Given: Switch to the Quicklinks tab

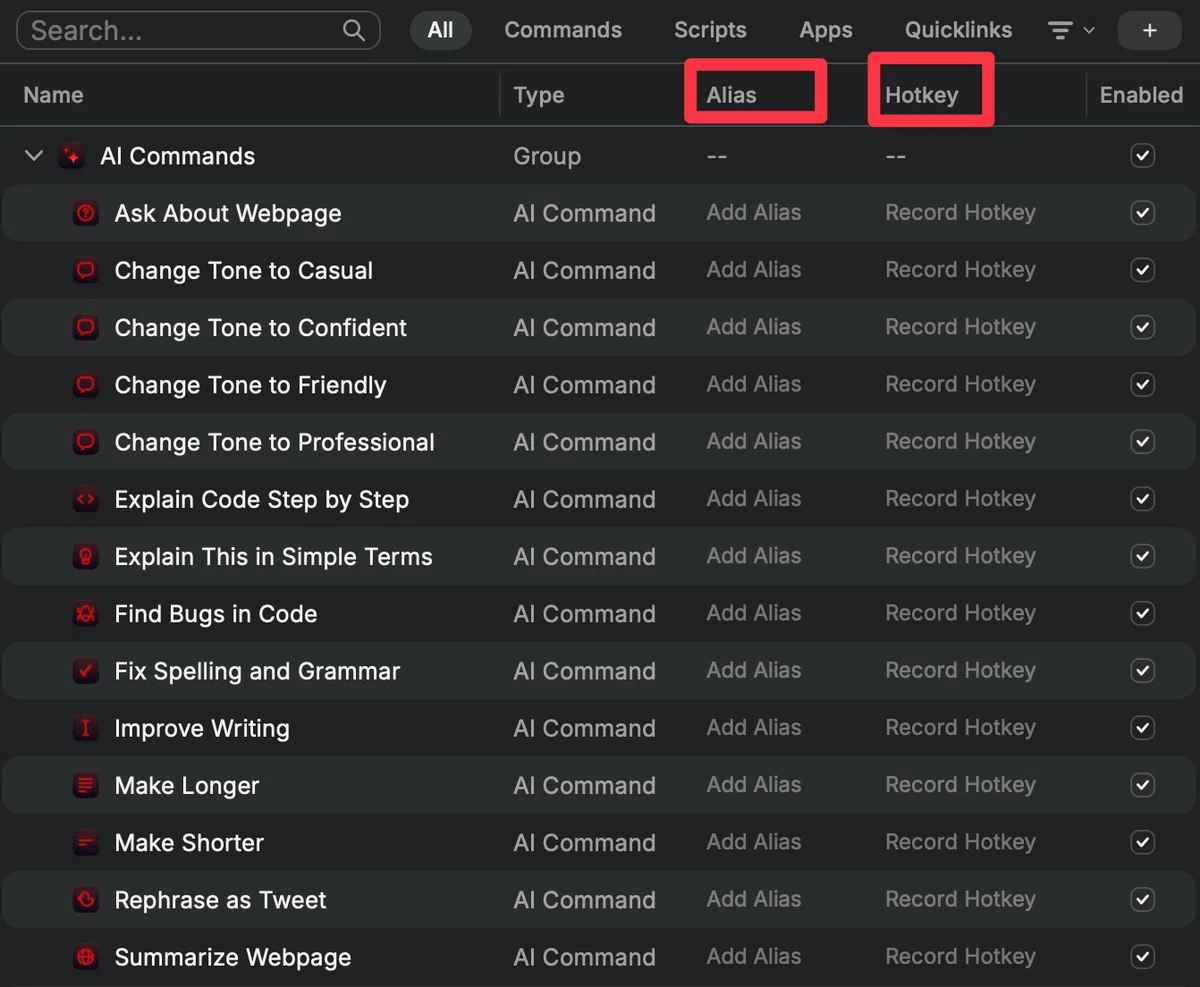Looking at the screenshot, I should tap(958, 30).
